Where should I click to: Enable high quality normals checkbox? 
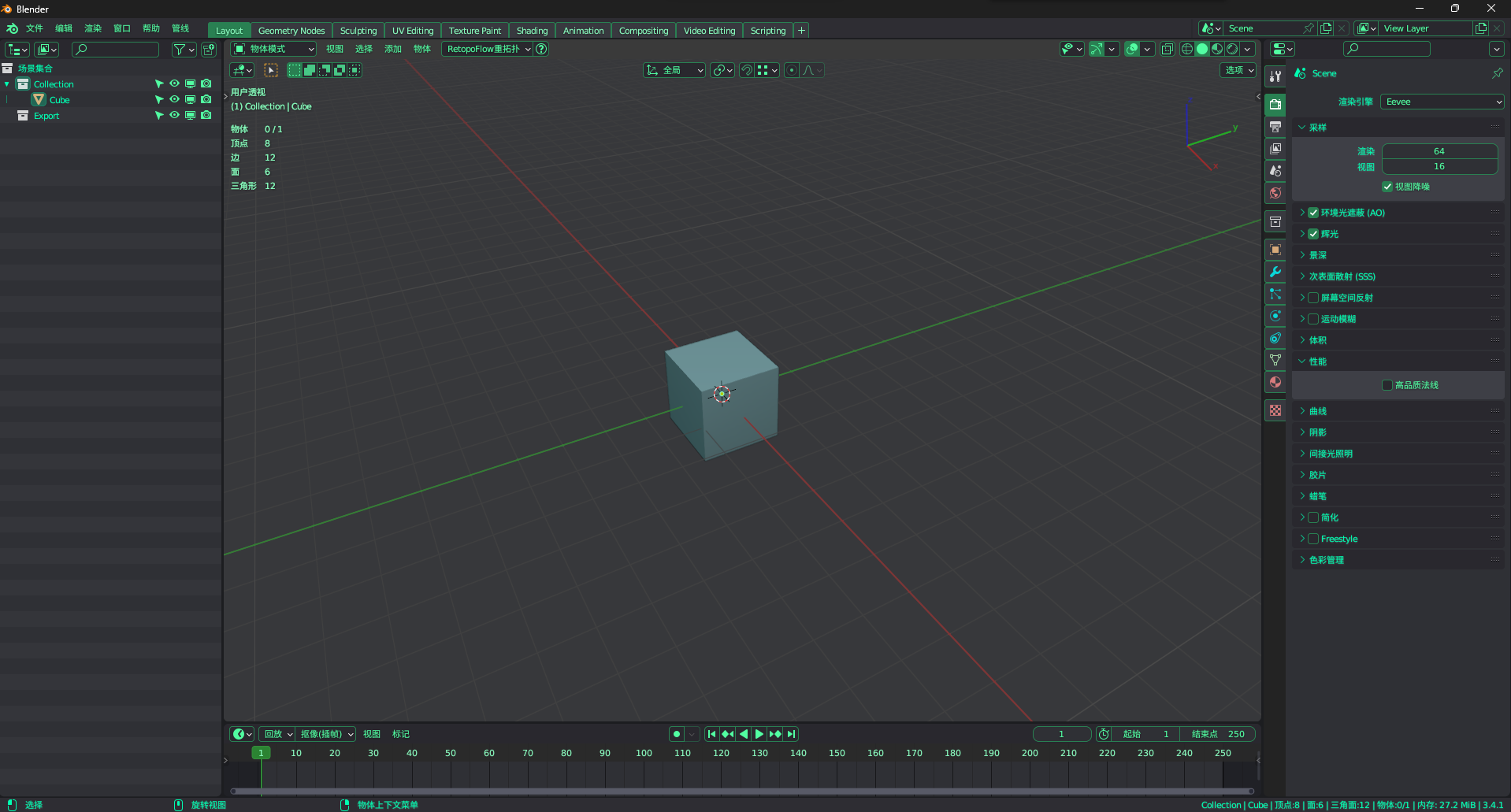[1387, 385]
